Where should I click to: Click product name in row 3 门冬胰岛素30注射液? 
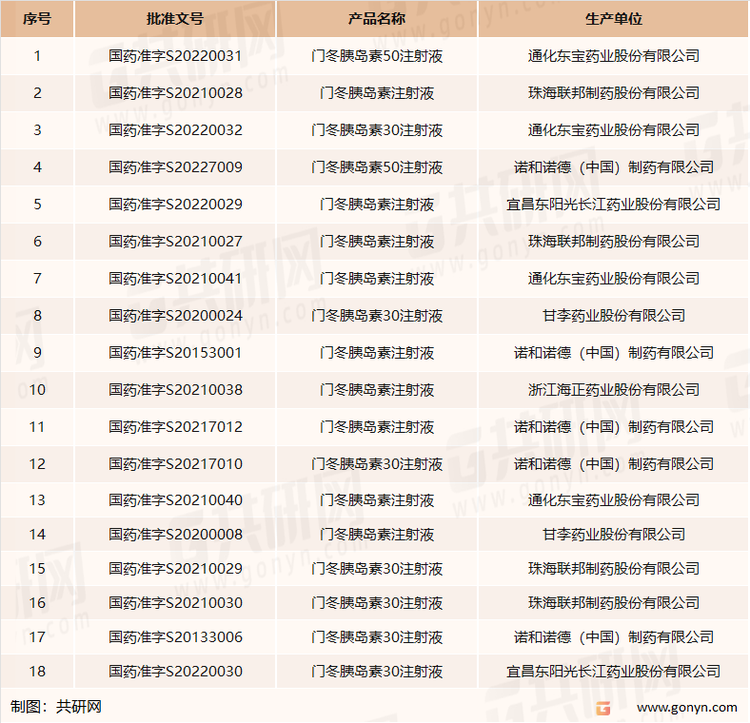tap(377, 130)
